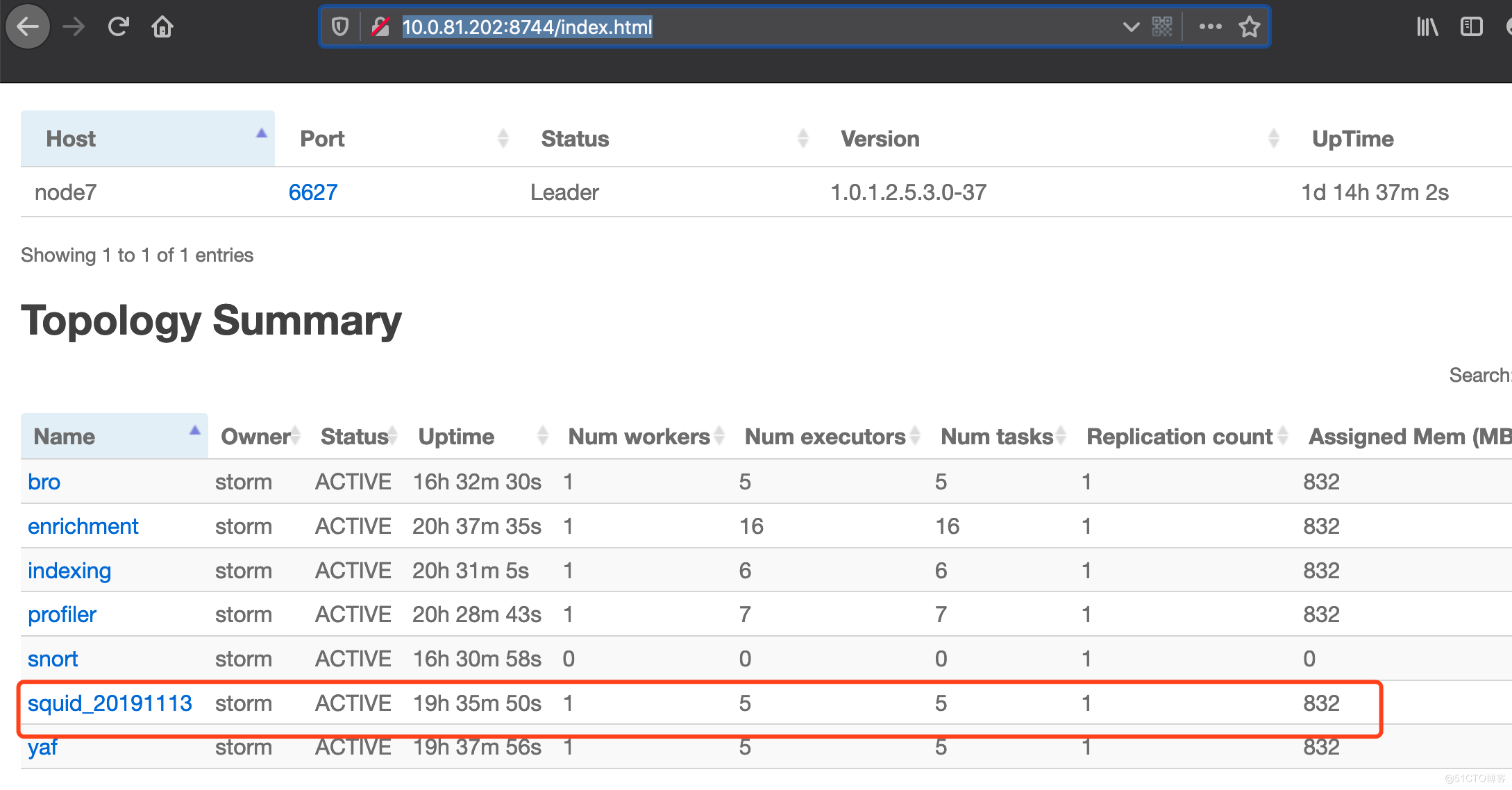Click profiler uptime 20h 28m 43s
Viewport: 1512px width, 790px height.
coord(477,614)
